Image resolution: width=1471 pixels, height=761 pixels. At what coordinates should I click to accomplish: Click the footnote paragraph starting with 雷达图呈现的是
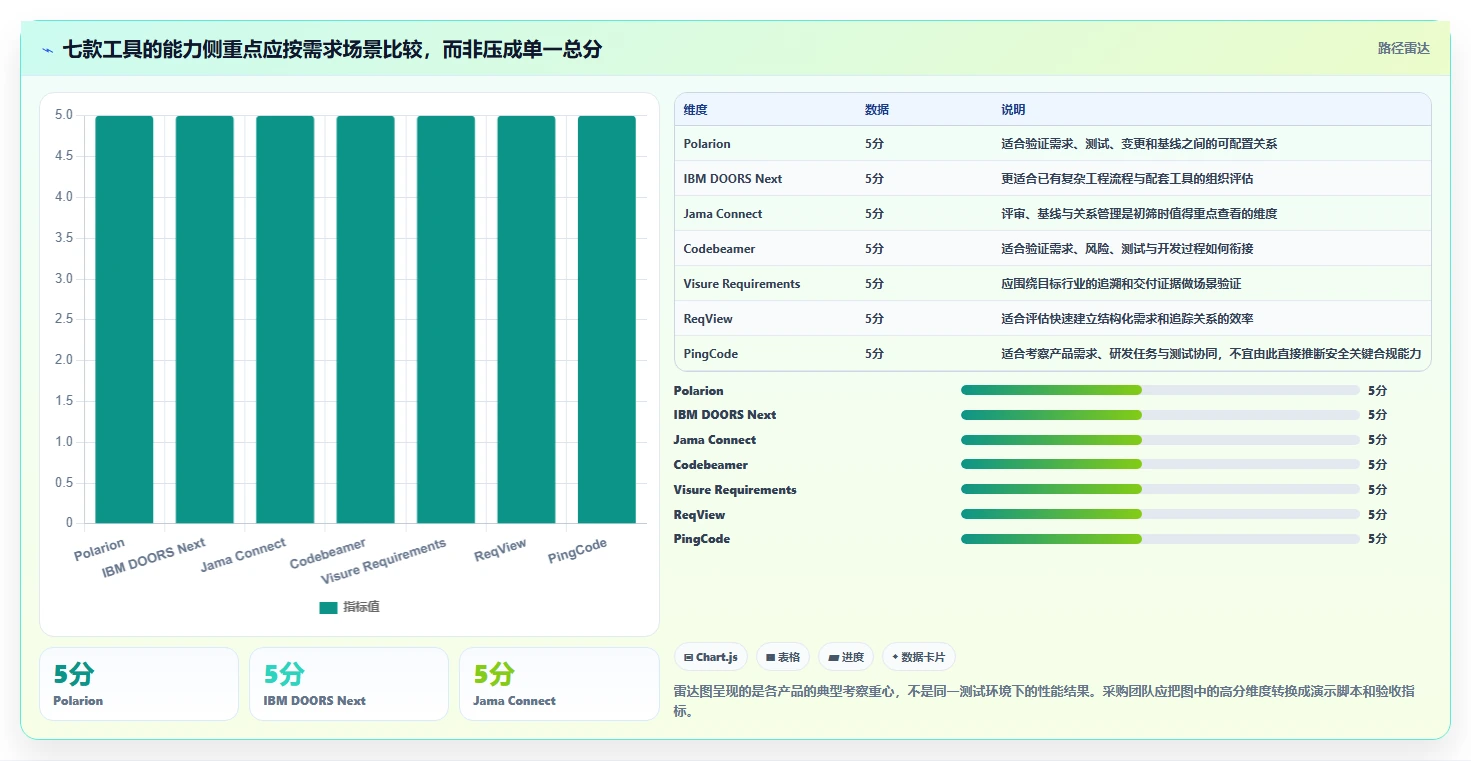point(1045,702)
